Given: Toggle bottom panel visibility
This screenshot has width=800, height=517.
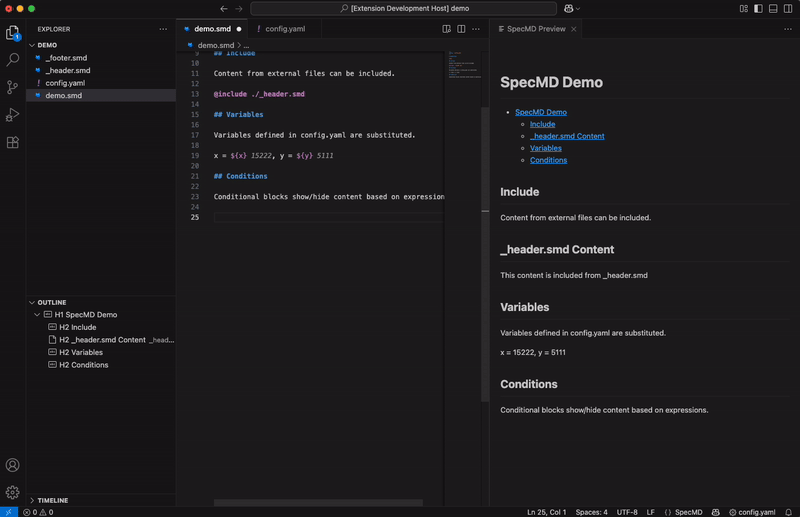Looking at the screenshot, I should pyautogui.click(x=773, y=8).
